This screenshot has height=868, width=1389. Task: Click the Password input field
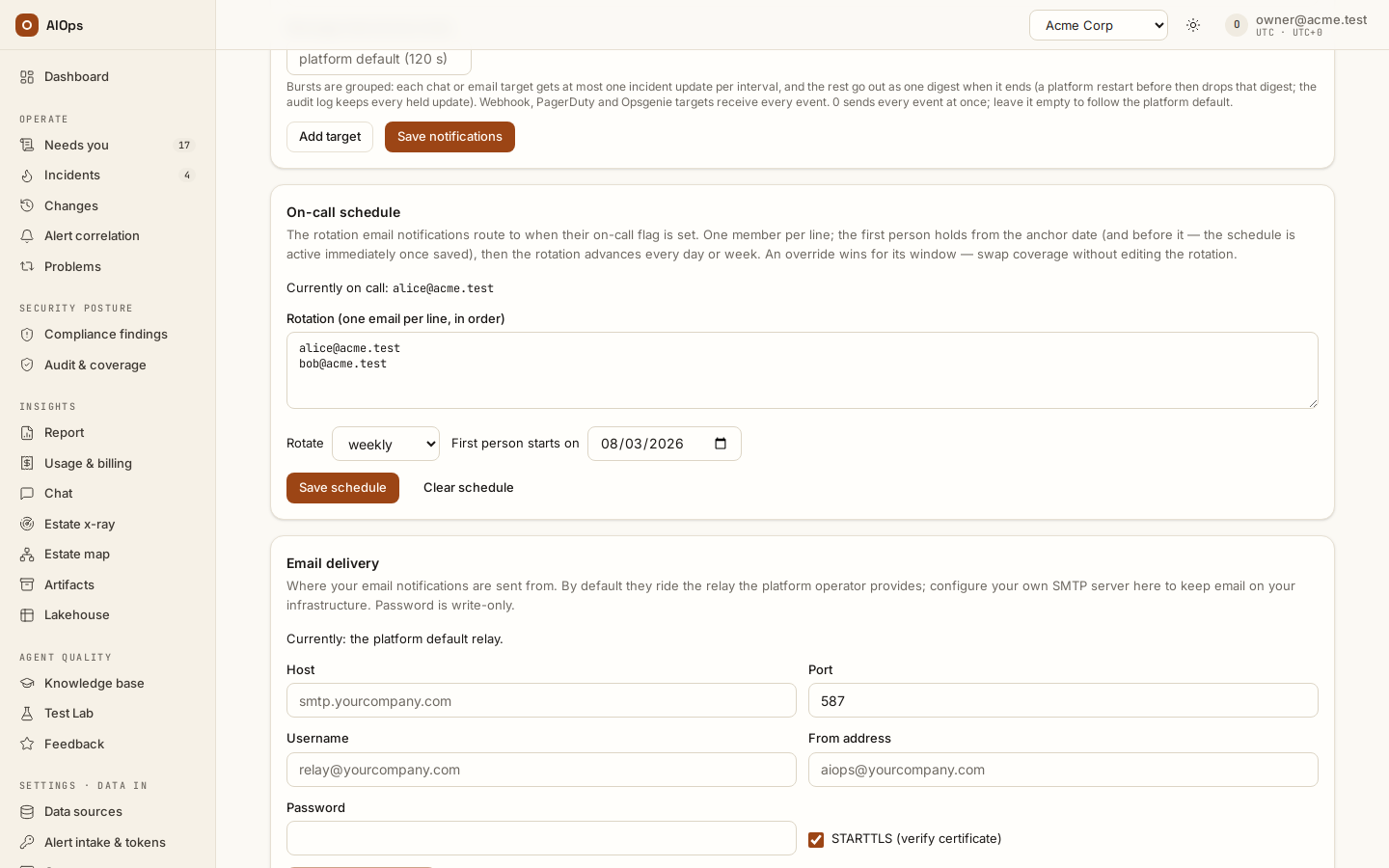pyautogui.click(x=541, y=838)
